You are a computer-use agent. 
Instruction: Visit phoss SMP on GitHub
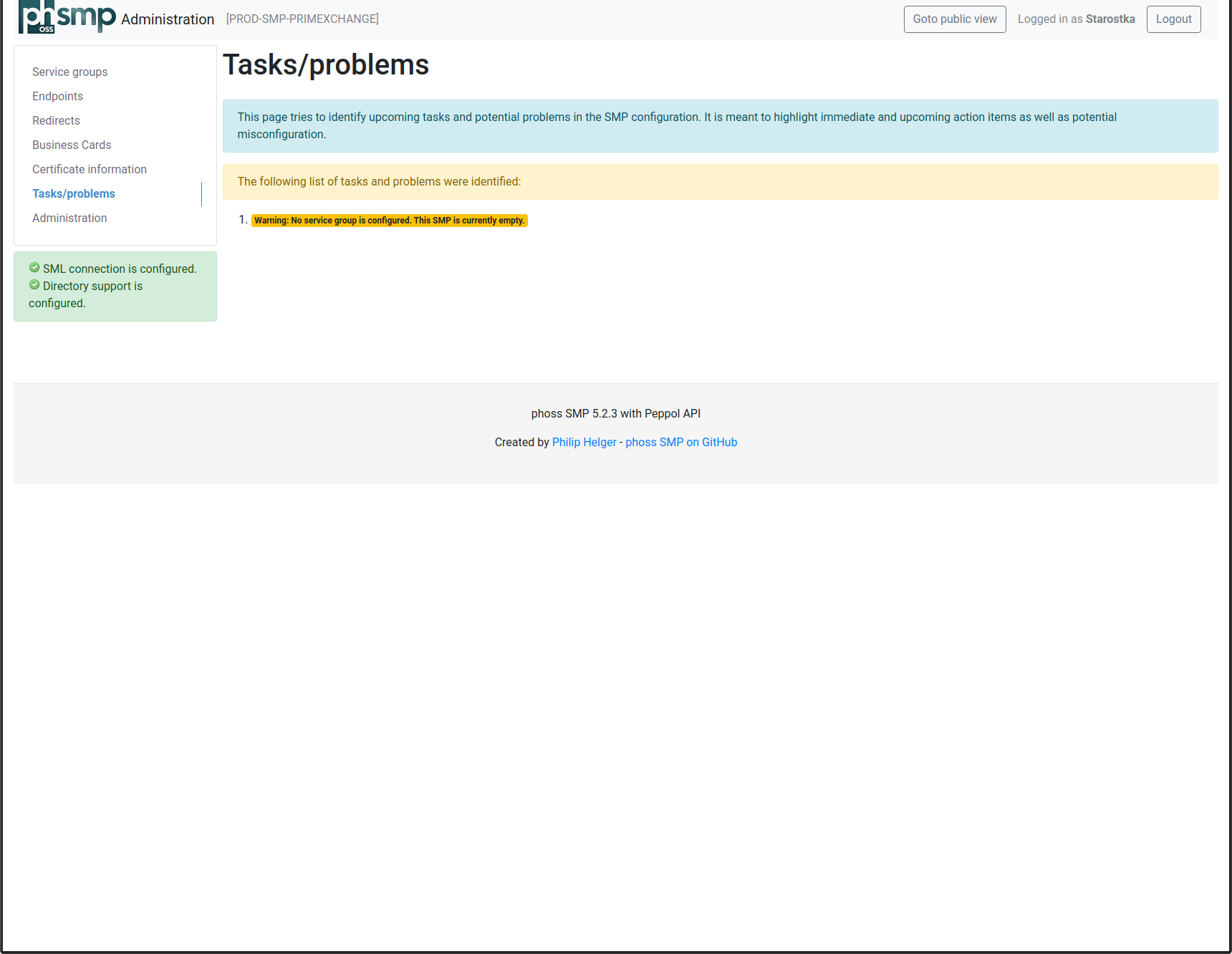[681, 442]
